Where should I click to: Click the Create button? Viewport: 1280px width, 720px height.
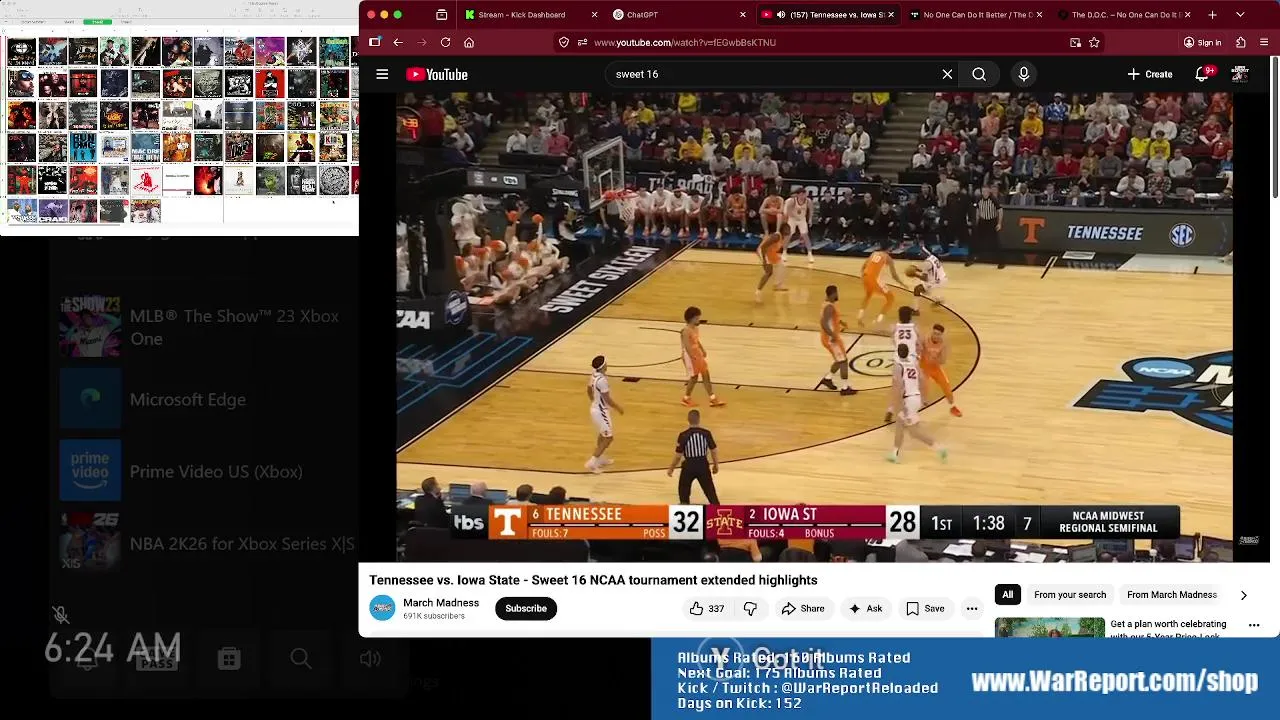[x=1150, y=74]
